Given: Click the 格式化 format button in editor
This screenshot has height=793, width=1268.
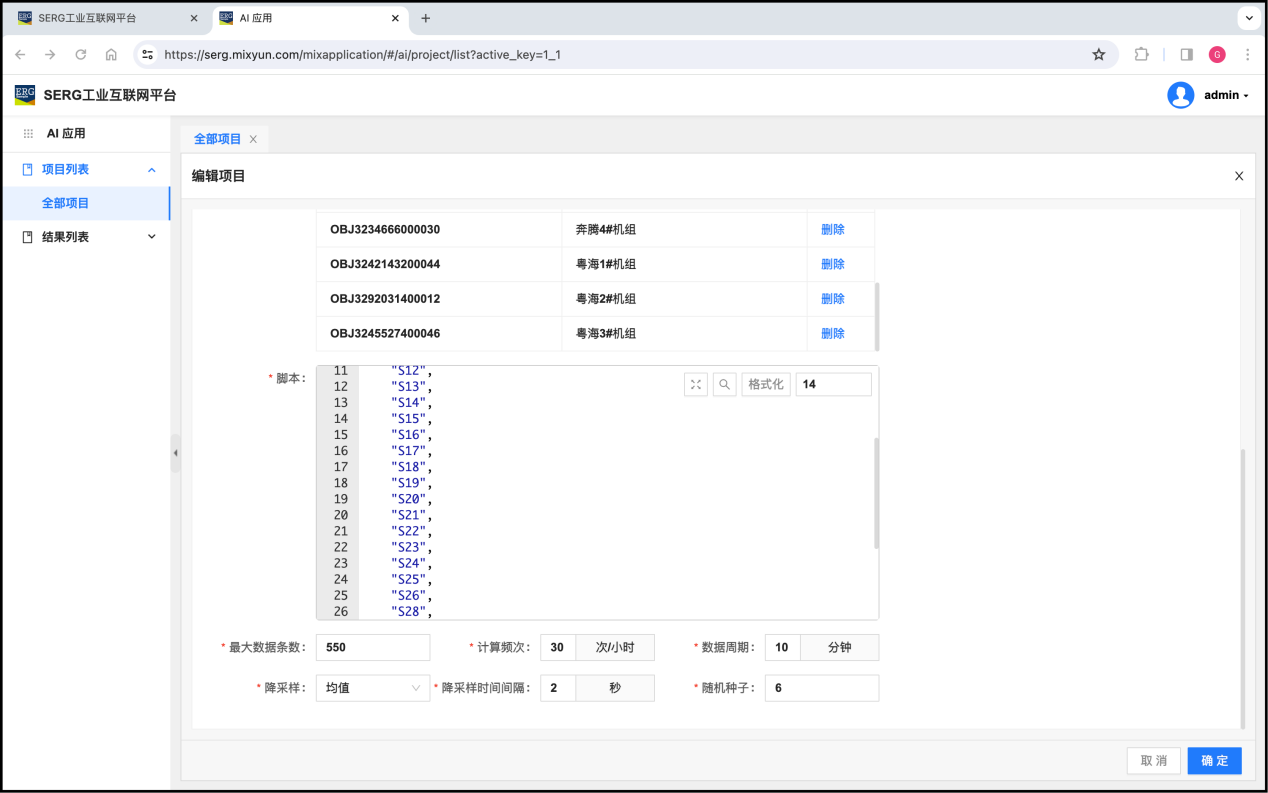Looking at the screenshot, I should point(766,384).
